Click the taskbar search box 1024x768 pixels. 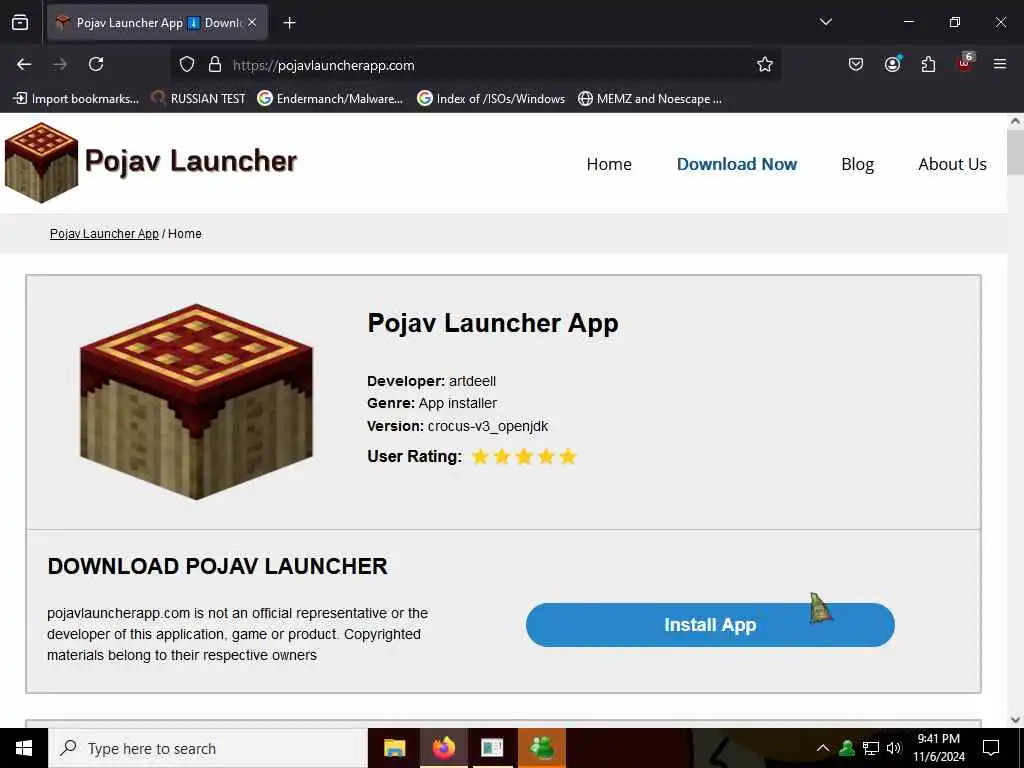208,748
